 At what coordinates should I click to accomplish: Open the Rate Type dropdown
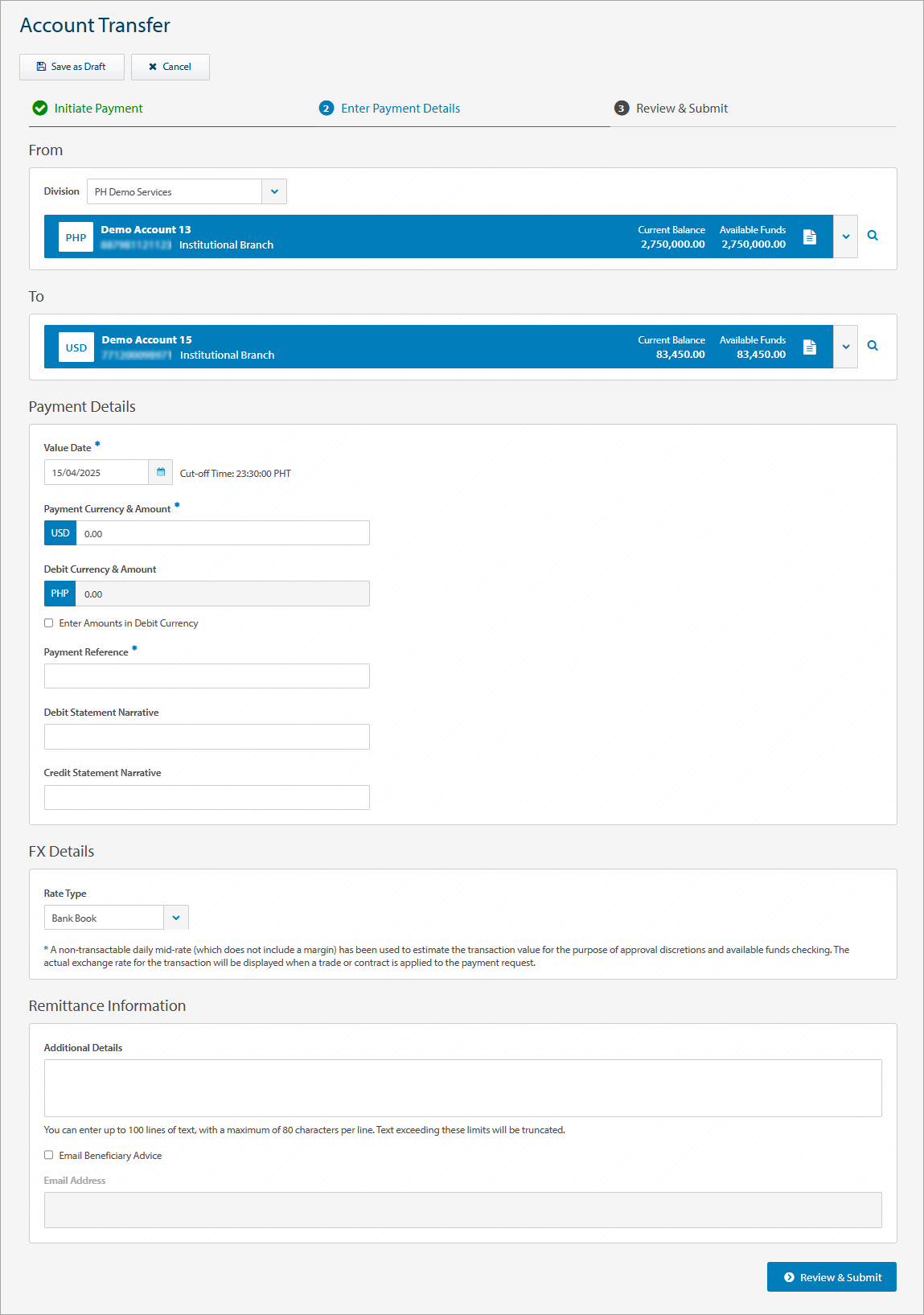click(x=176, y=918)
